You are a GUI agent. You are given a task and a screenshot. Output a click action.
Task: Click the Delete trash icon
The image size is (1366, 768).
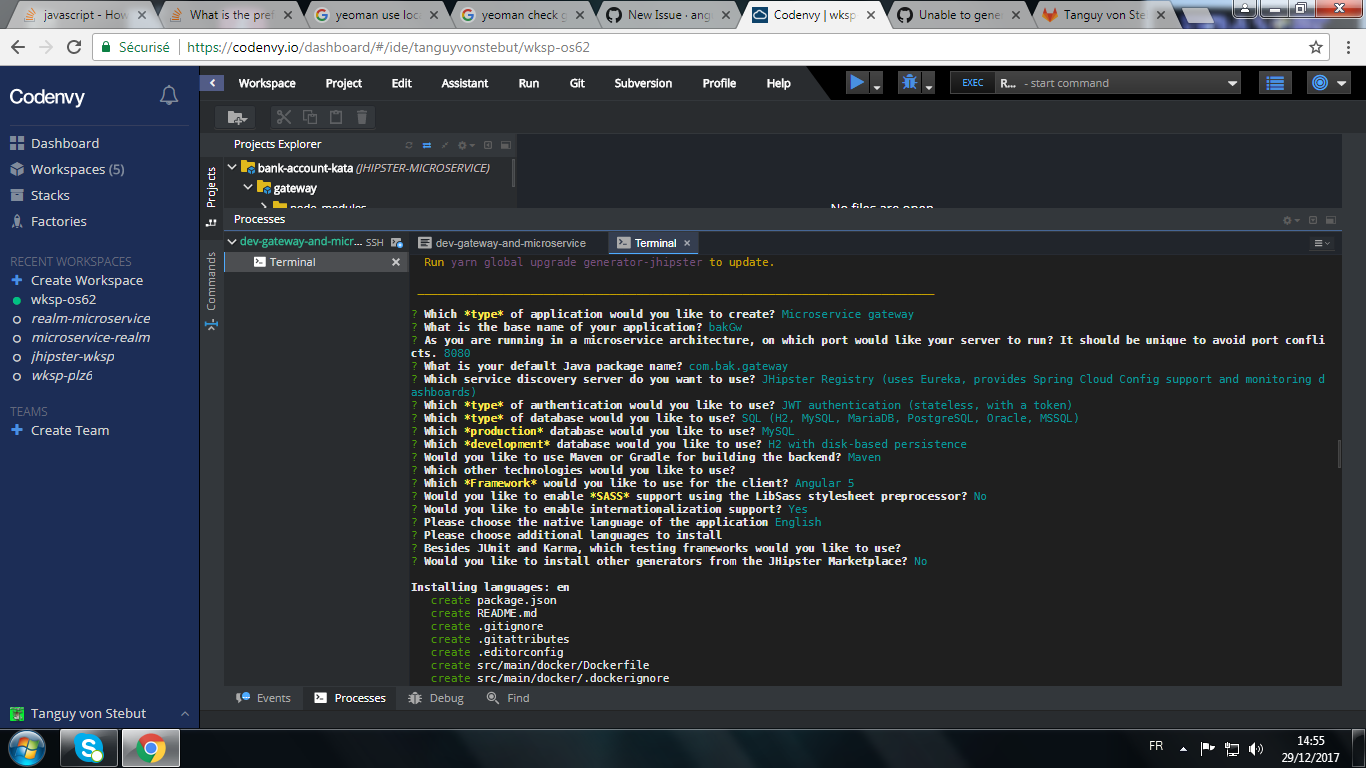pos(362,117)
